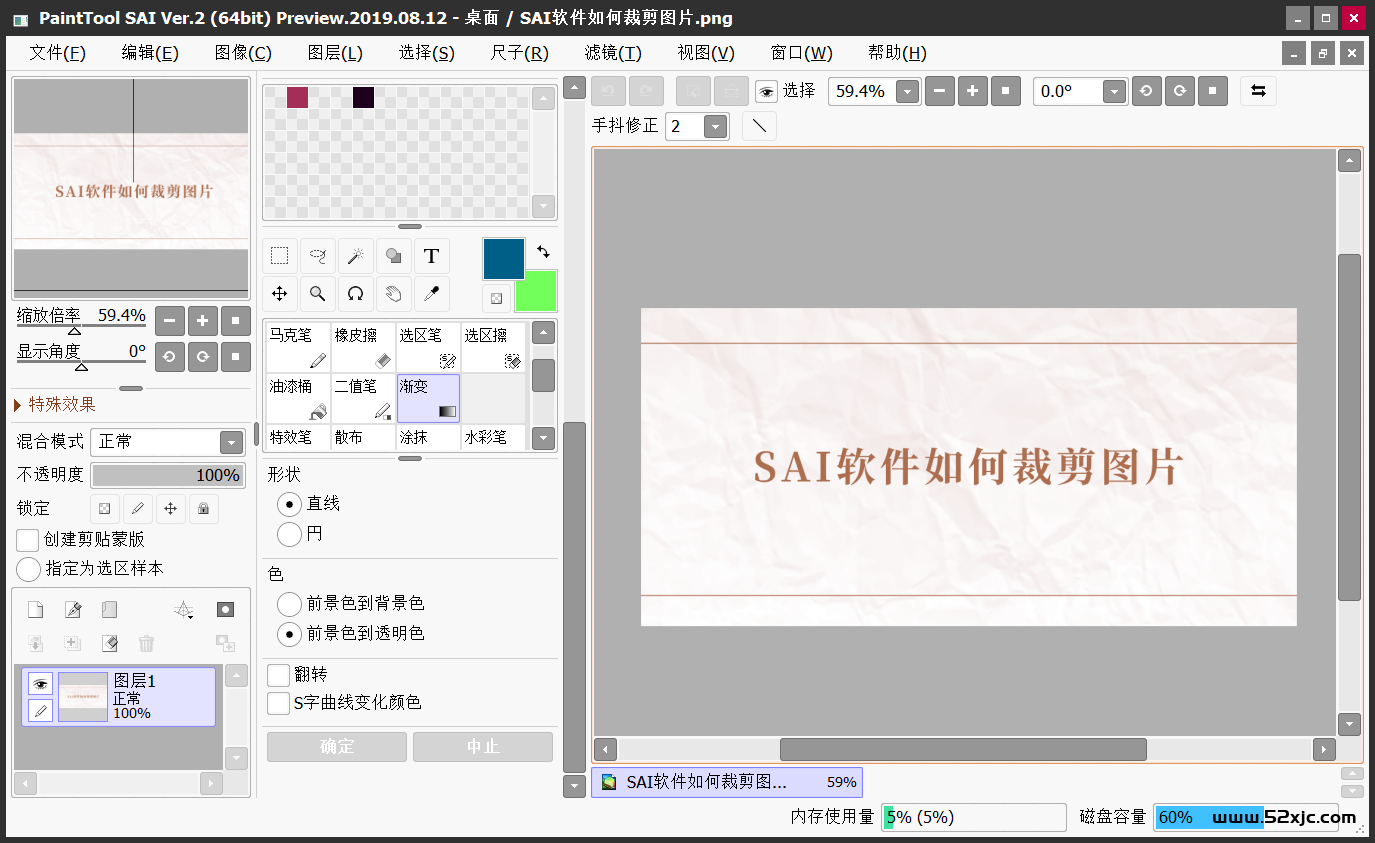Image resolution: width=1375 pixels, height=843 pixels.
Task: Select the rectangular selection tool
Action: coord(280,256)
